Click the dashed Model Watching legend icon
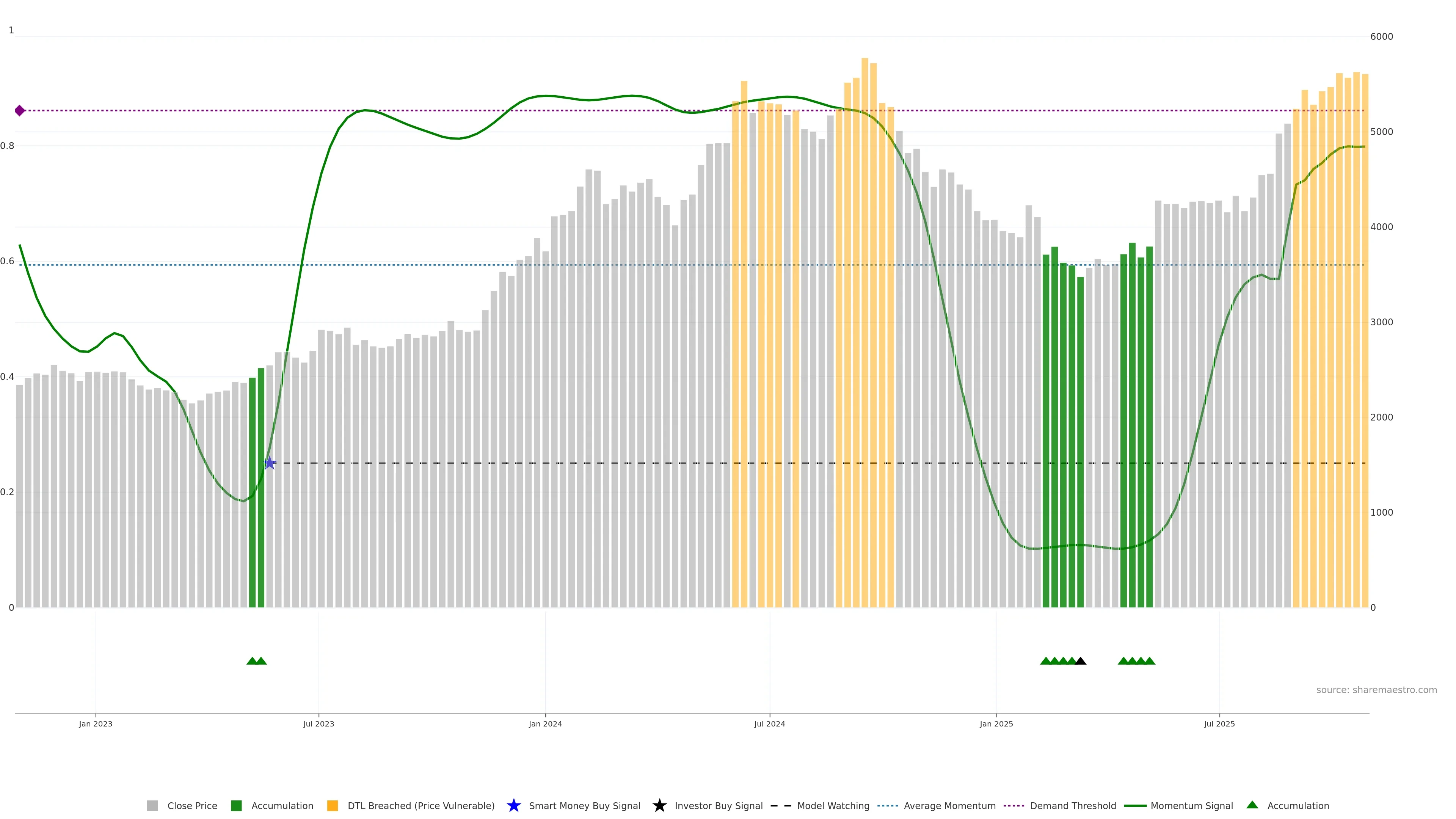The width and height of the screenshot is (1456, 819). pos(781,805)
